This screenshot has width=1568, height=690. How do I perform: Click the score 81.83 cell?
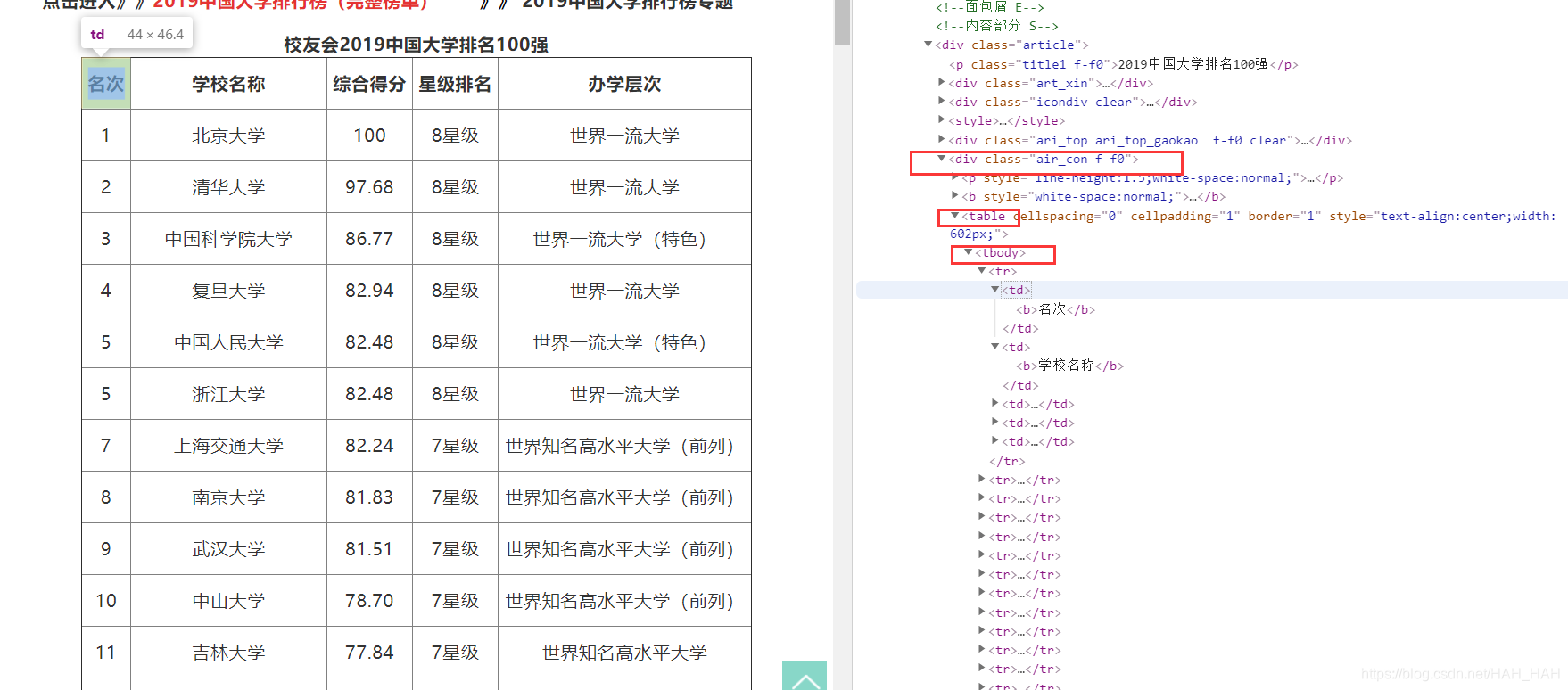tap(369, 497)
